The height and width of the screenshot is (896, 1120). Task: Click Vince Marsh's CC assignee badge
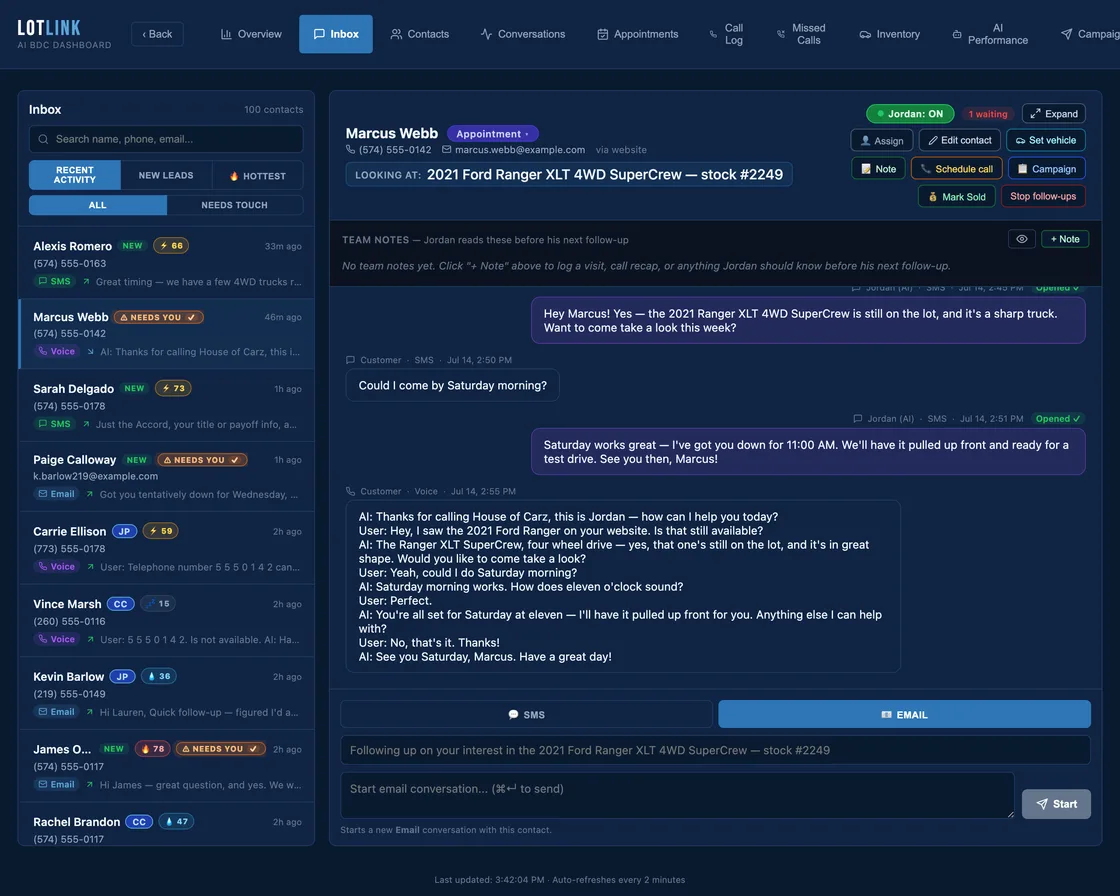pyautogui.click(x=121, y=604)
